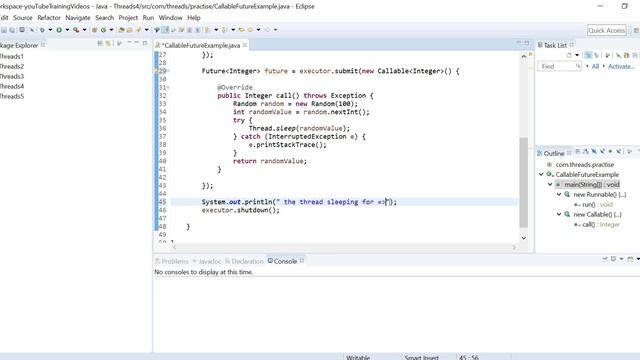Screen dimensions: 640x360
Task: Open the Refactor menu
Action: point(49,18)
